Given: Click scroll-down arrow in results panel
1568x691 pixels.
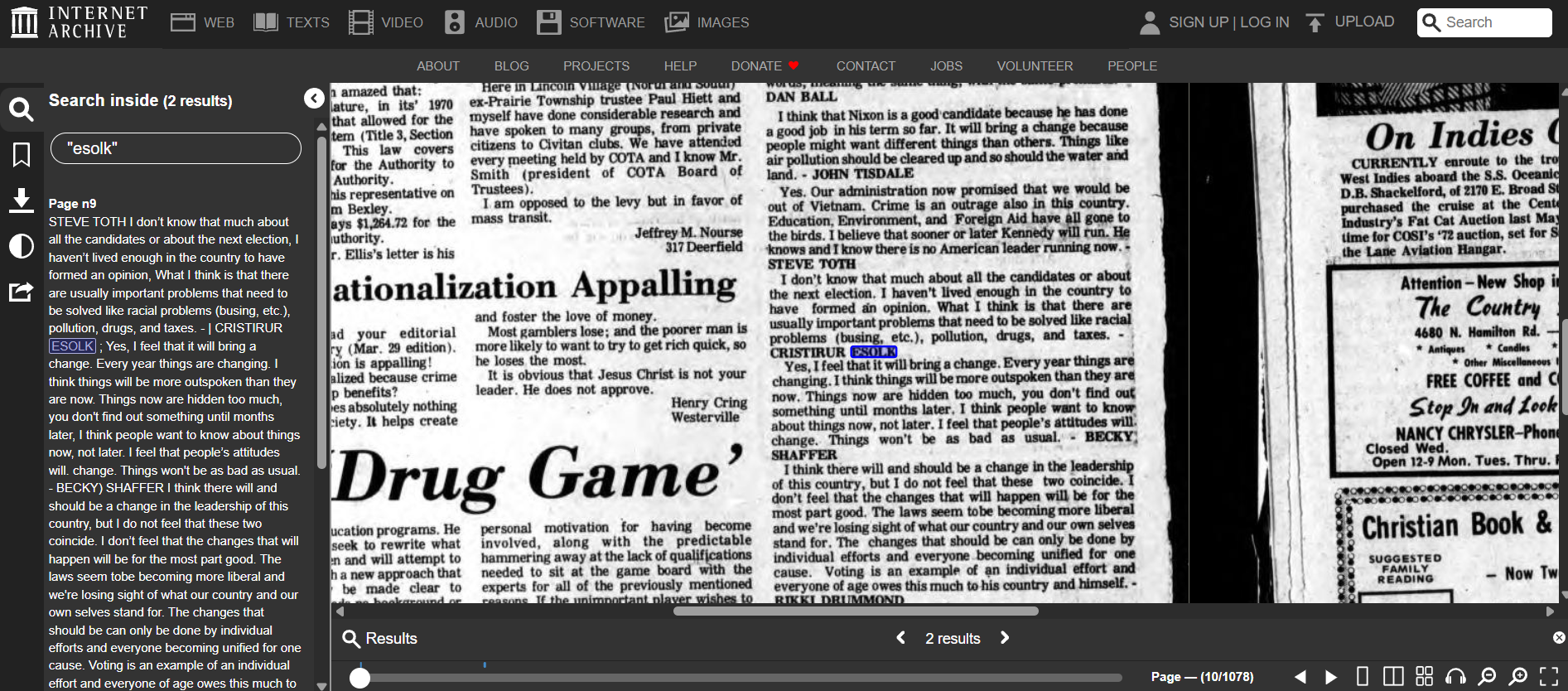Looking at the screenshot, I should click(x=321, y=685).
